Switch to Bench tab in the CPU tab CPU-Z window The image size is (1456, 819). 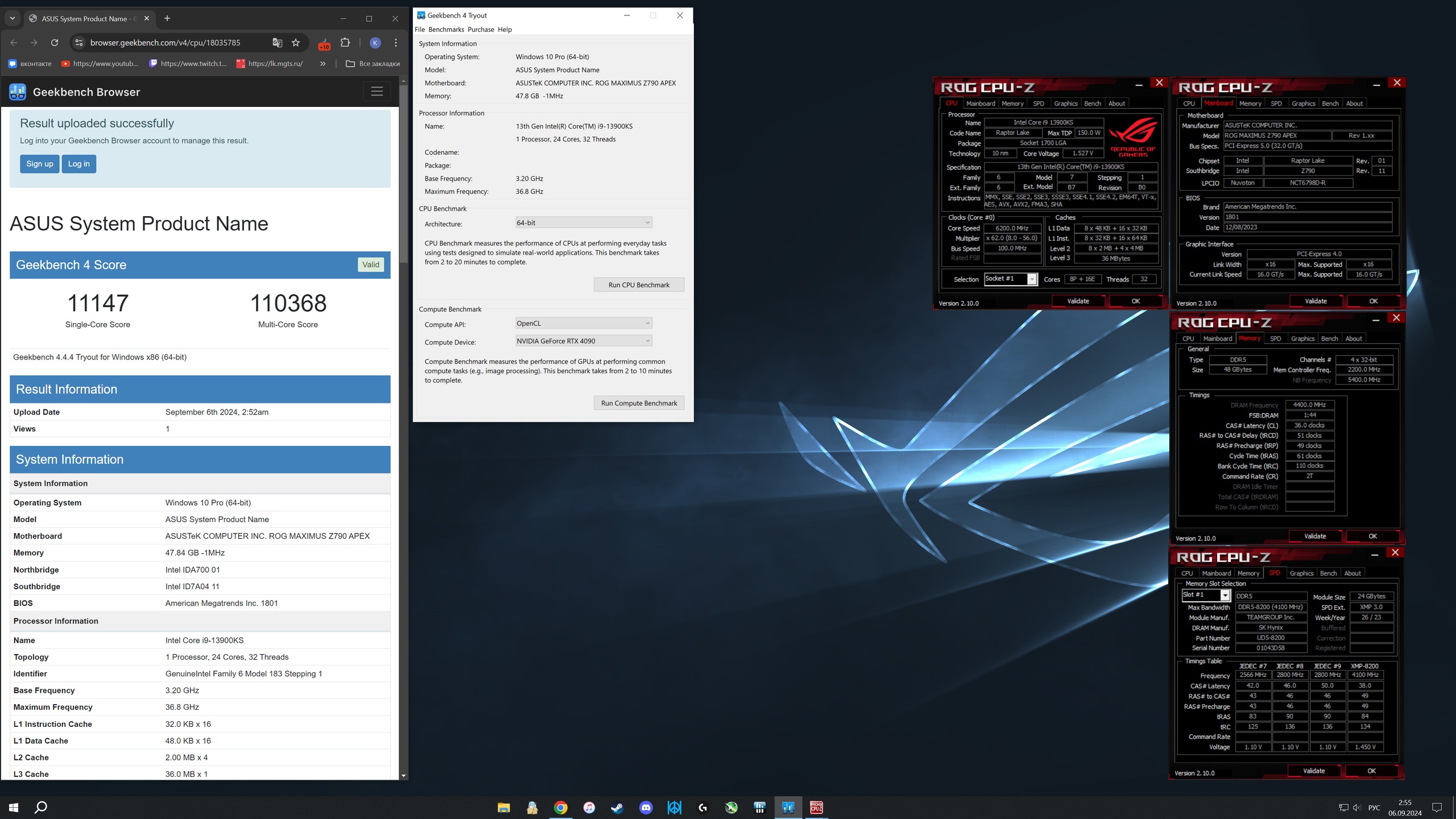1093,104
